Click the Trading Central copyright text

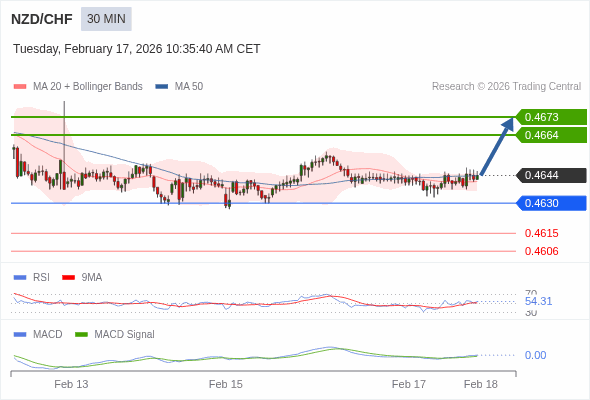click(506, 87)
